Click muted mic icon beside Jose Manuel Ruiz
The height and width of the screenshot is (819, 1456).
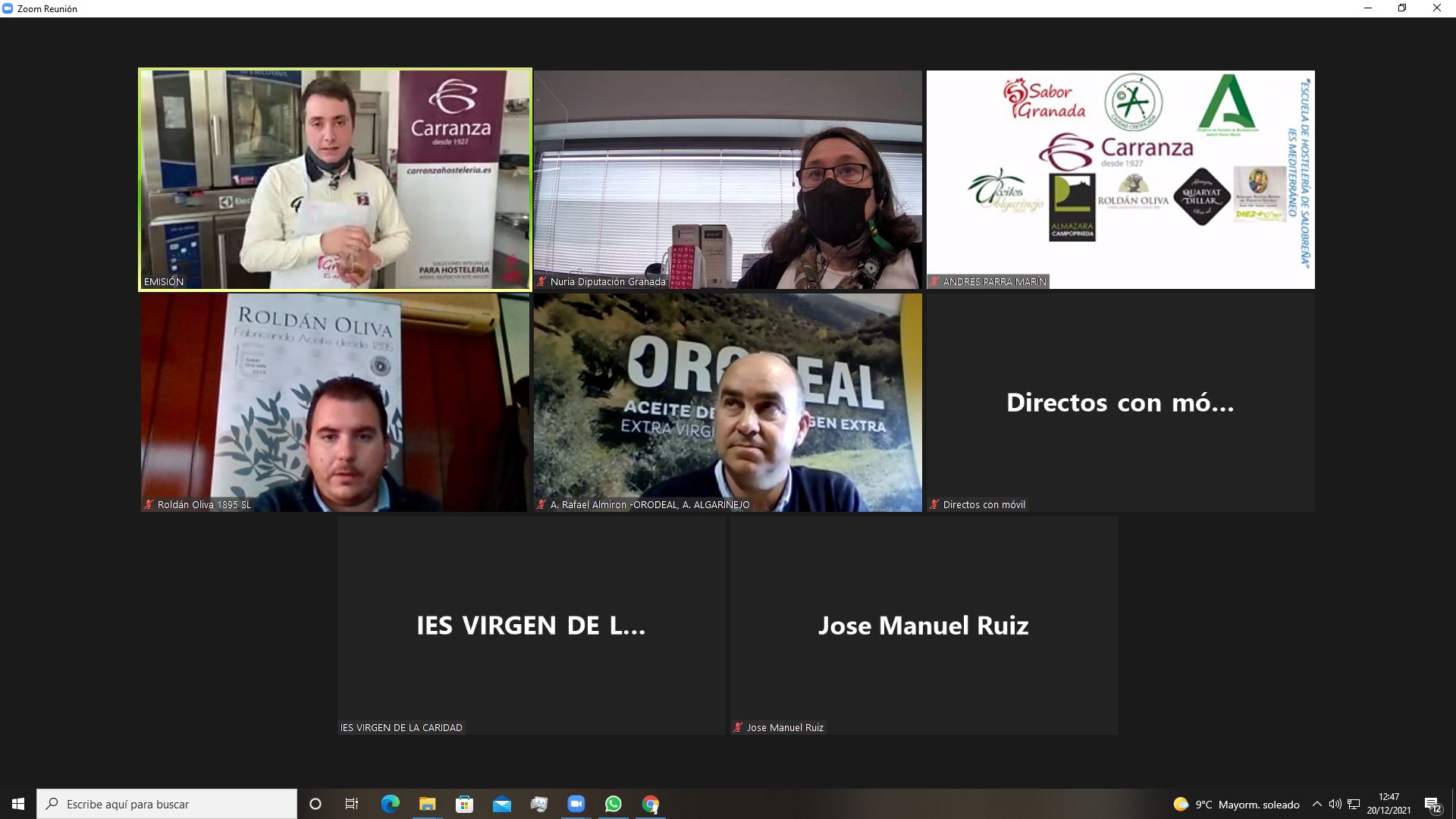tap(737, 727)
